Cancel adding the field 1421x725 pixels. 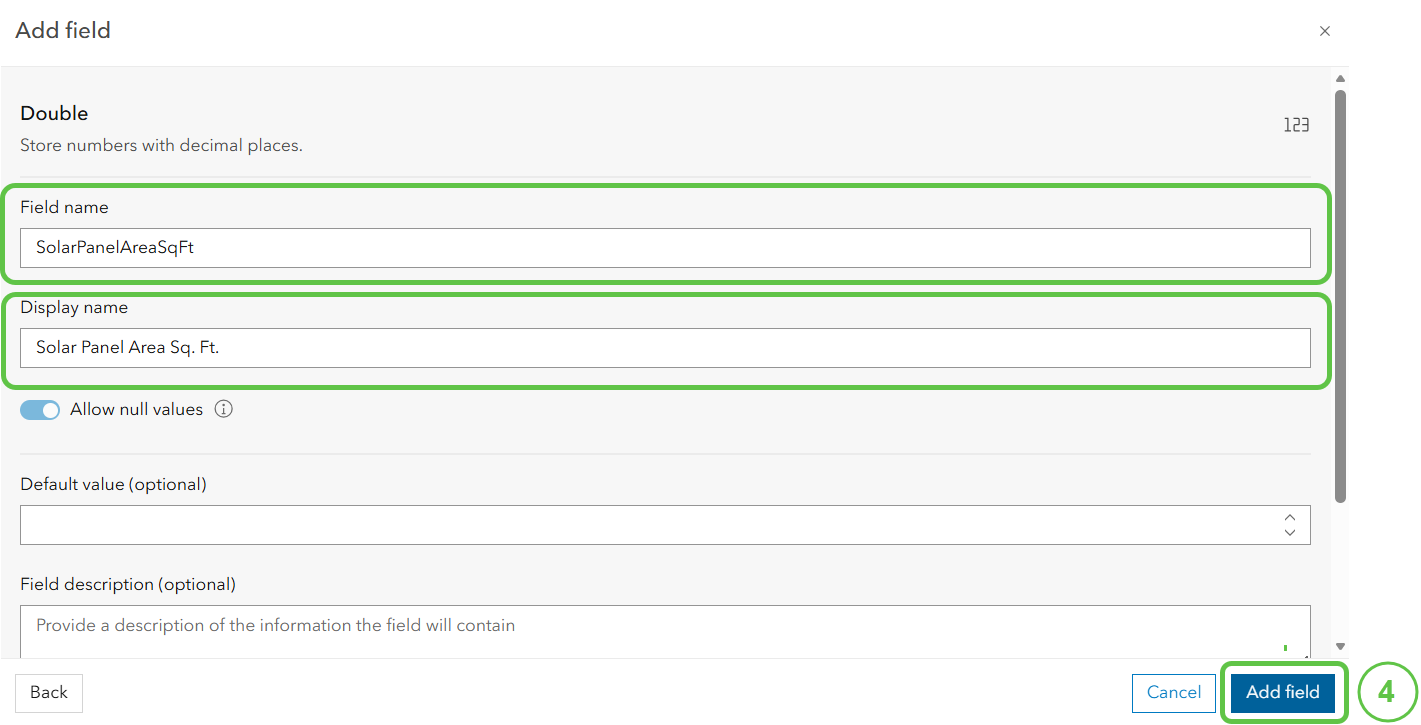pyautogui.click(x=1174, y=693)
